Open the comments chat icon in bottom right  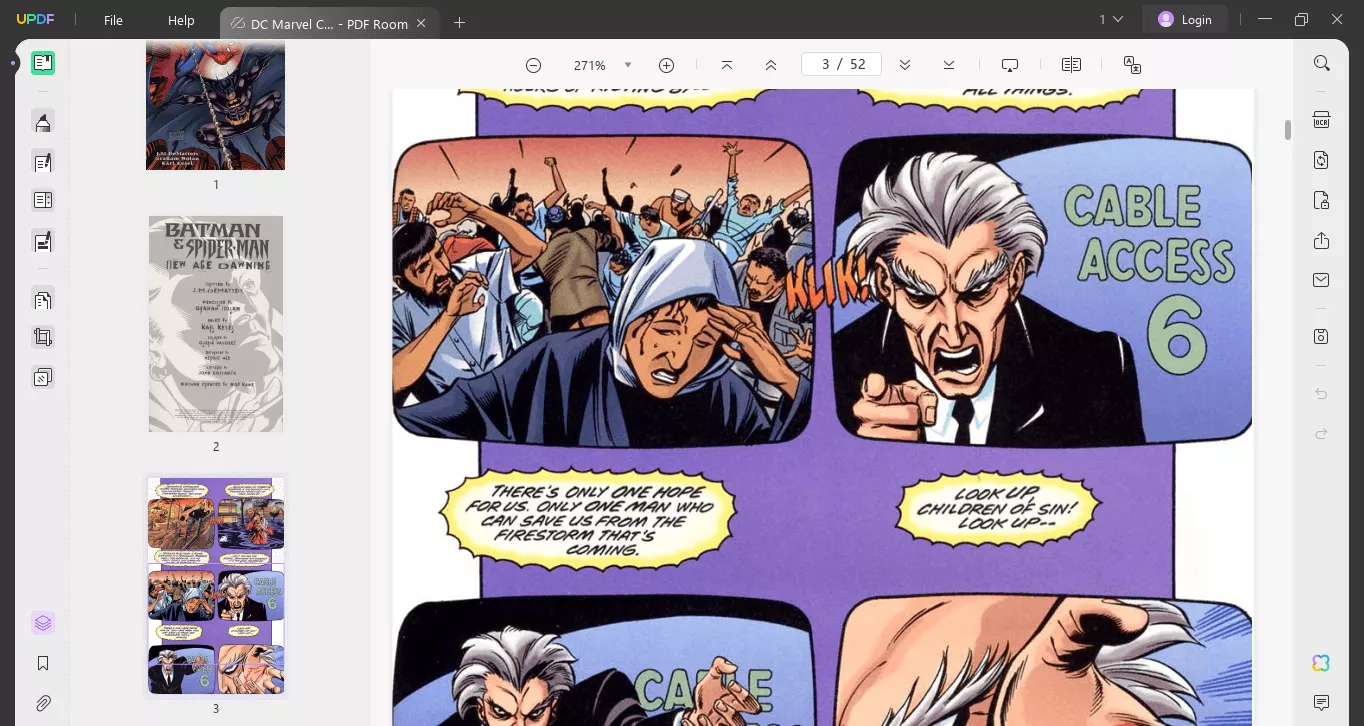coord(1321,702)
